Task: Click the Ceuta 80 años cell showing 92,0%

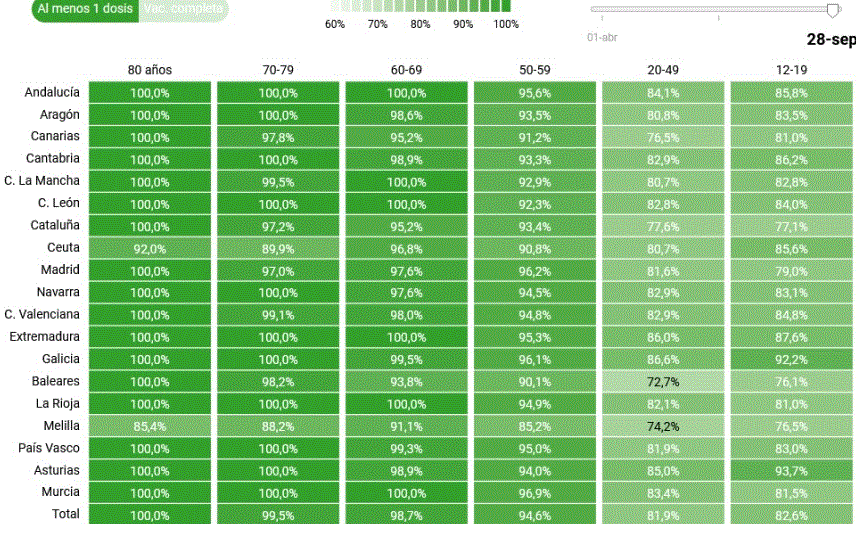Action: coord(150,248)
